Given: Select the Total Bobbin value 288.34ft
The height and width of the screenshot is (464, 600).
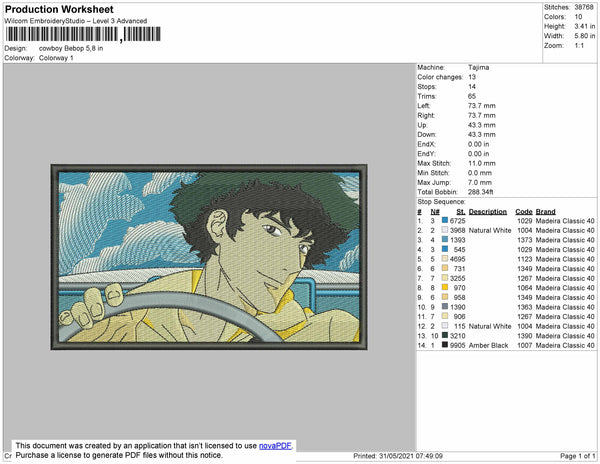Looking at the screenshot, I should pos(481,192).
